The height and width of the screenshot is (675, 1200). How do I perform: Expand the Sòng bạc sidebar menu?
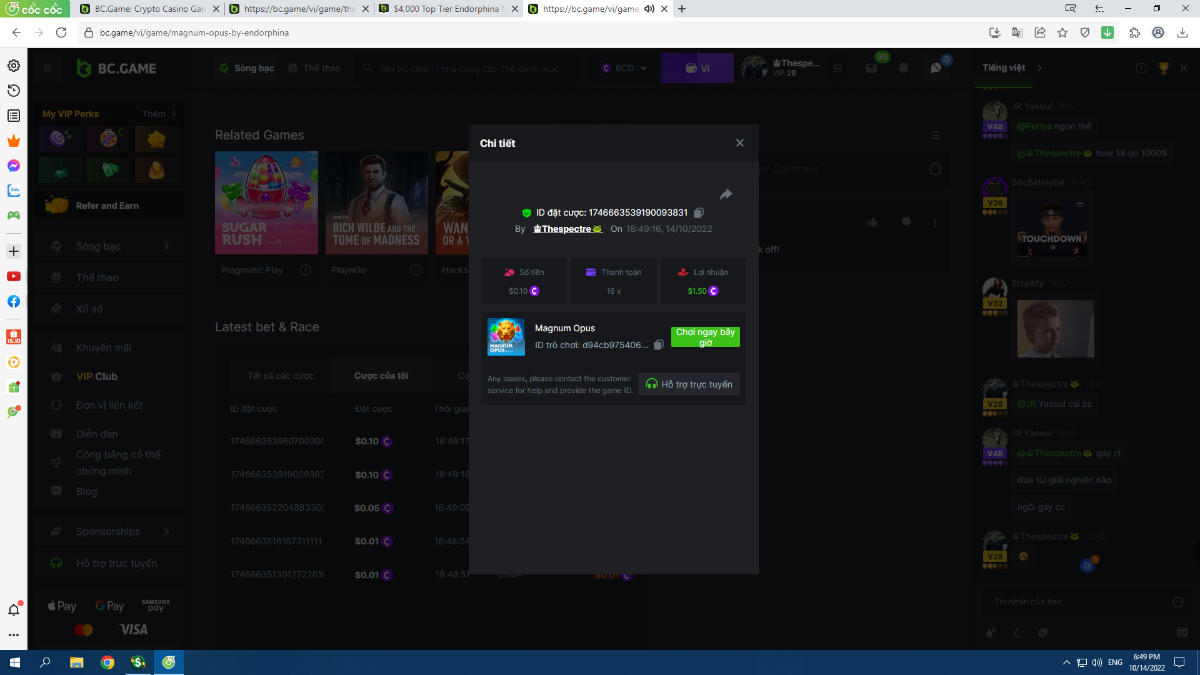110,246
